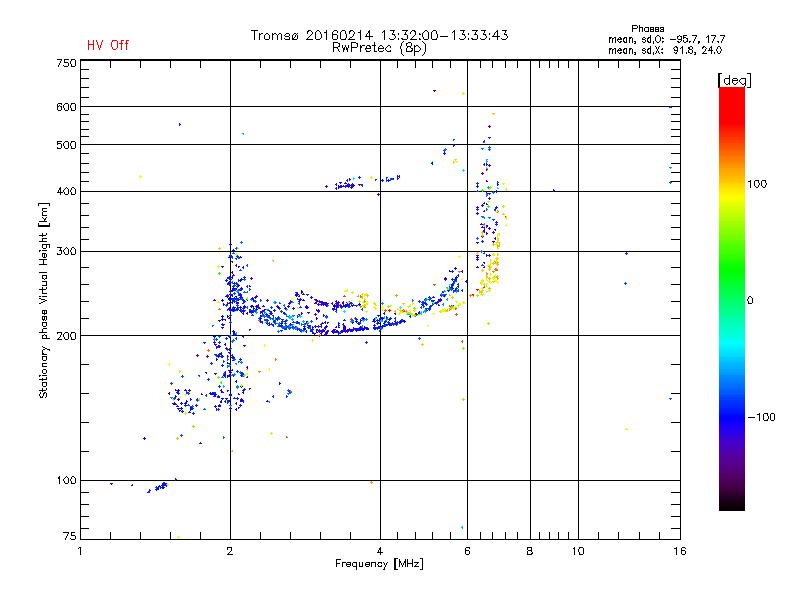Click the y-axis tick label '300'

[x=66, y=252]
